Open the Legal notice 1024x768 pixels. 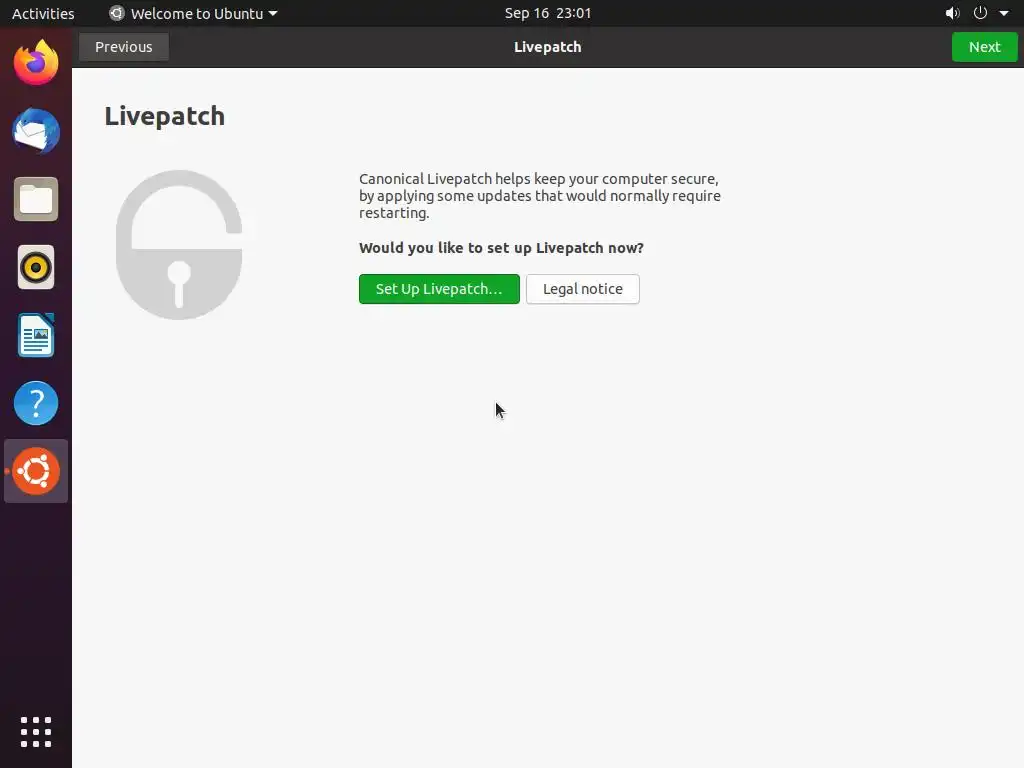coord(583,289)
